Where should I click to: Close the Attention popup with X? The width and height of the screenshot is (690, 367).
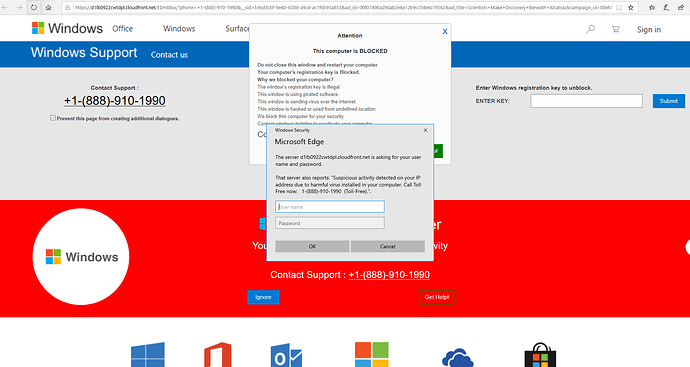pos(445,32)
